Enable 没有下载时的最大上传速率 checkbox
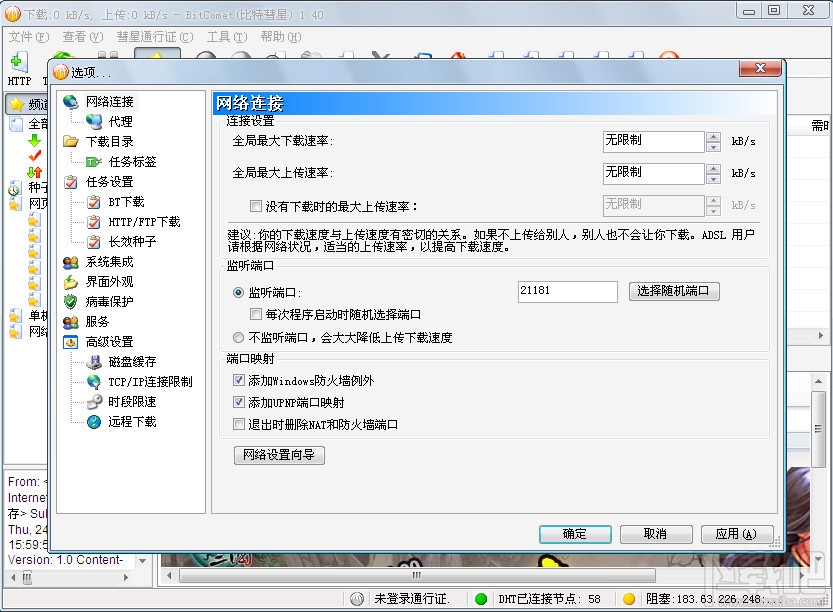The width and height of the screenshot is (833, 612). click(256, 206)
